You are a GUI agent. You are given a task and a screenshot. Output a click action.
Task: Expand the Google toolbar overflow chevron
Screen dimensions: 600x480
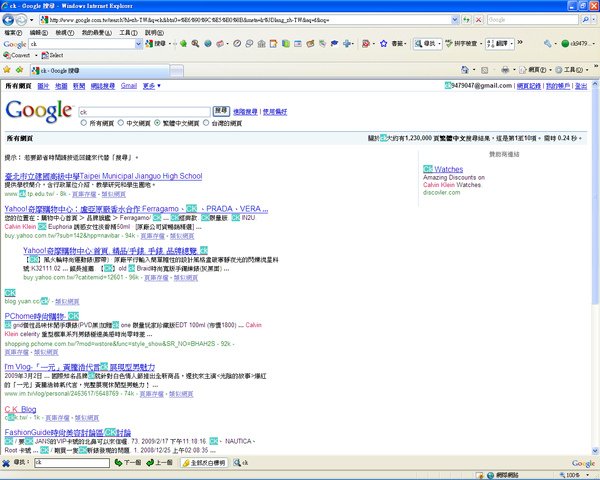520,42
